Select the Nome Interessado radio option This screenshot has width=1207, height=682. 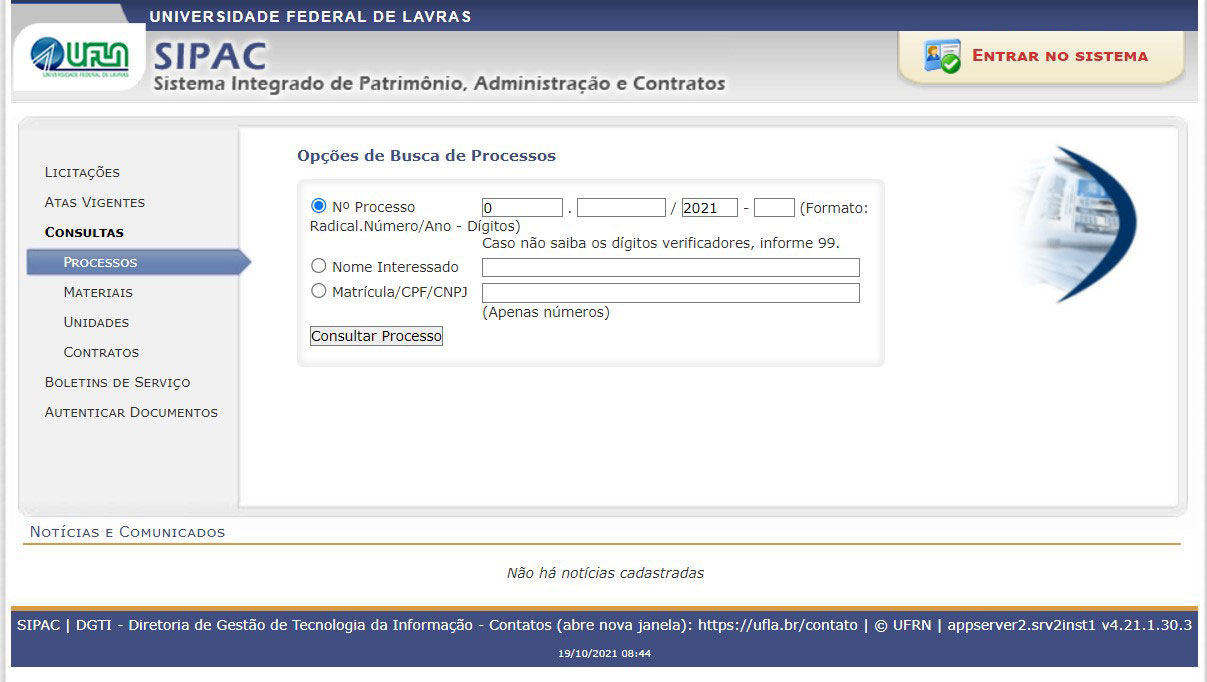coord(319,266)
